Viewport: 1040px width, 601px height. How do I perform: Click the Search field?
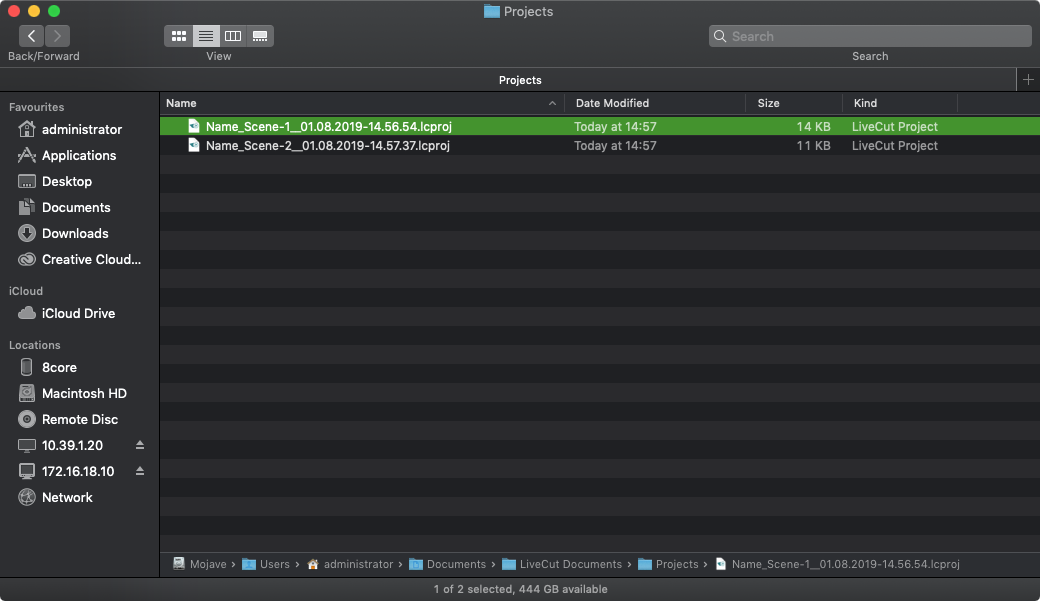870,36
